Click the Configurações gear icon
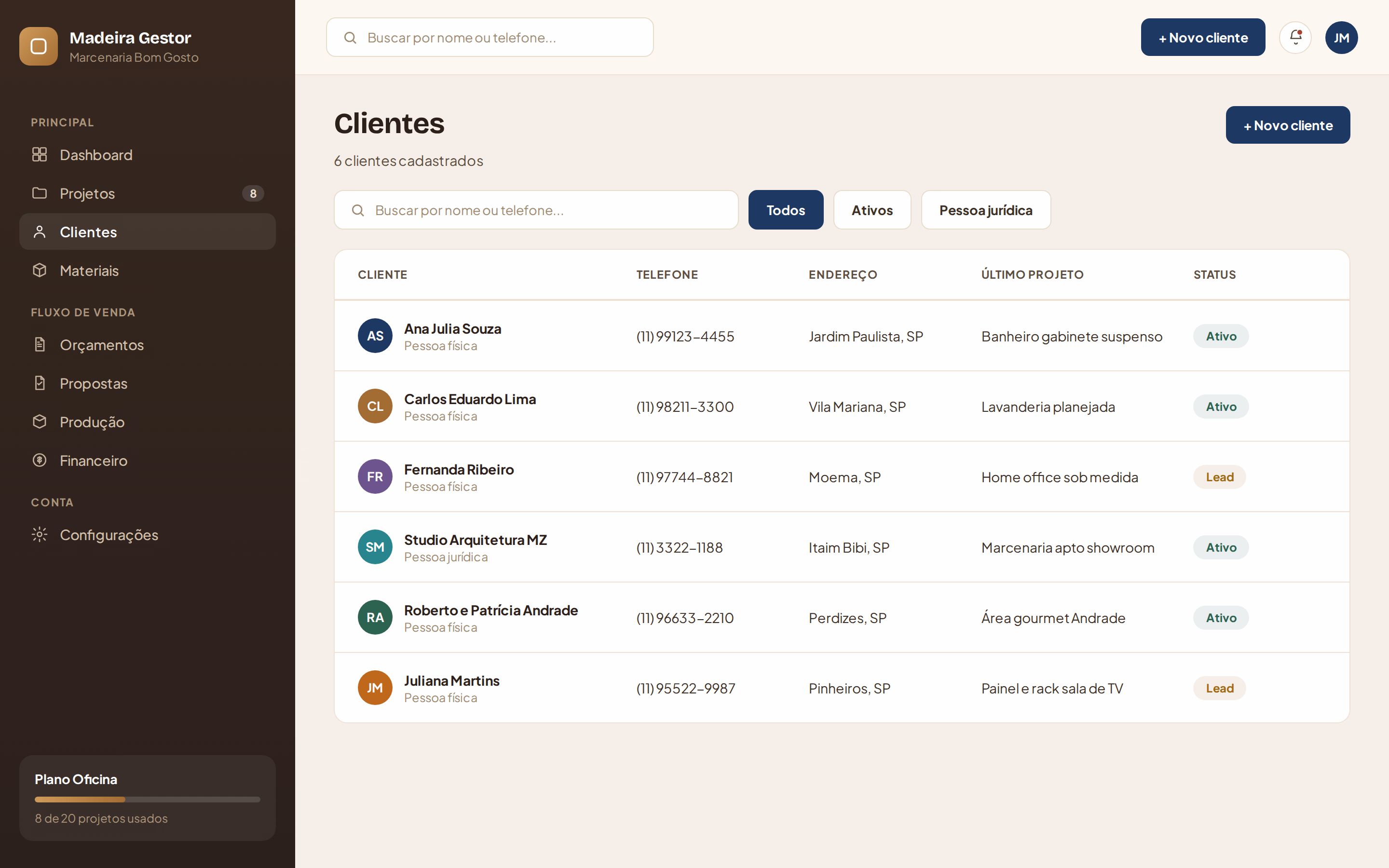 [x=40, y=534]
